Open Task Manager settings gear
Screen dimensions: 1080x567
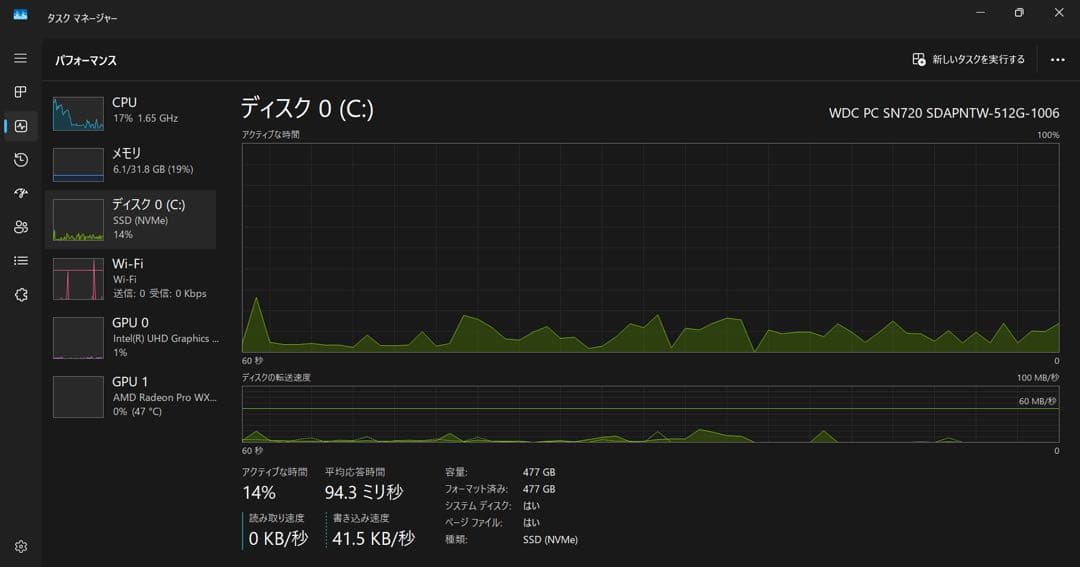pos(20,546)
